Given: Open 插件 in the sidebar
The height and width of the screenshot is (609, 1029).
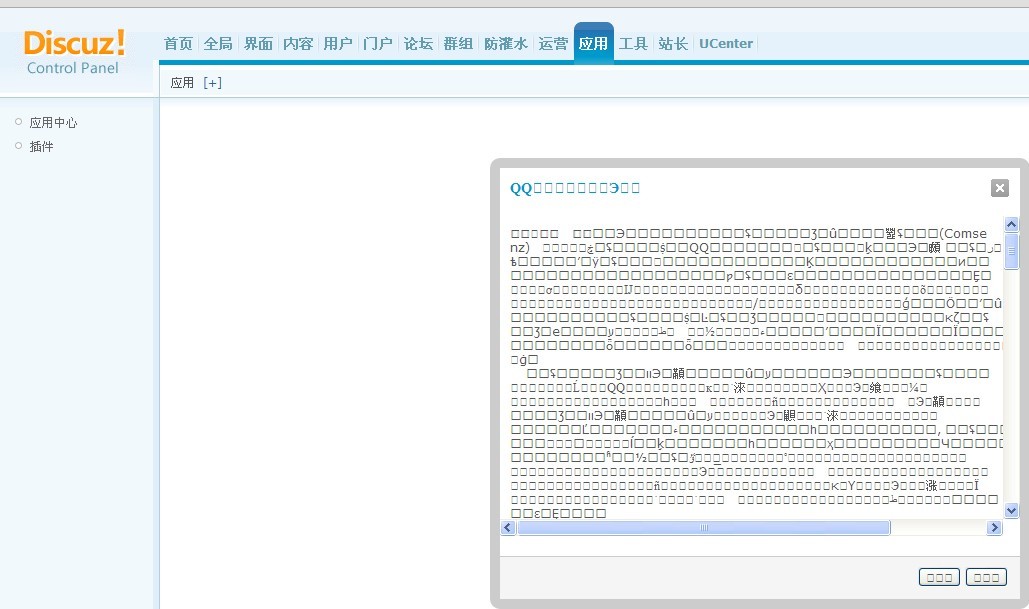Looking at the screenshot, I should (41, 146).
